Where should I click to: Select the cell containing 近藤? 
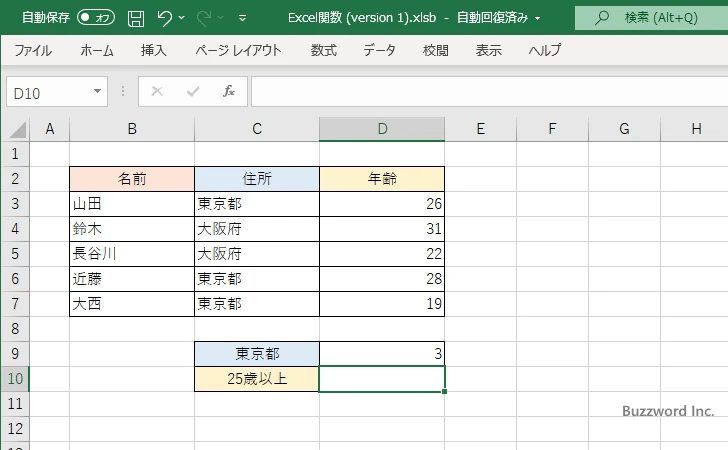pos(132,279)
